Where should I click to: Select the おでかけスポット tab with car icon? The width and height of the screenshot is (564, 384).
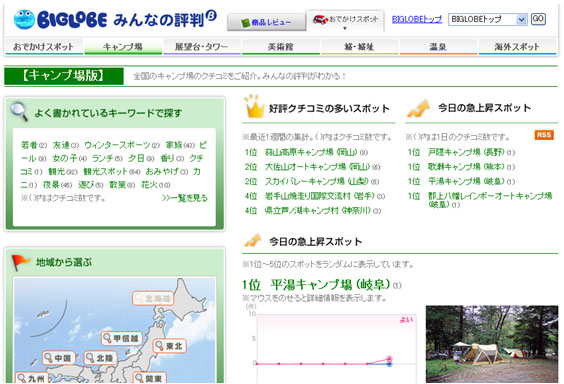345,20
